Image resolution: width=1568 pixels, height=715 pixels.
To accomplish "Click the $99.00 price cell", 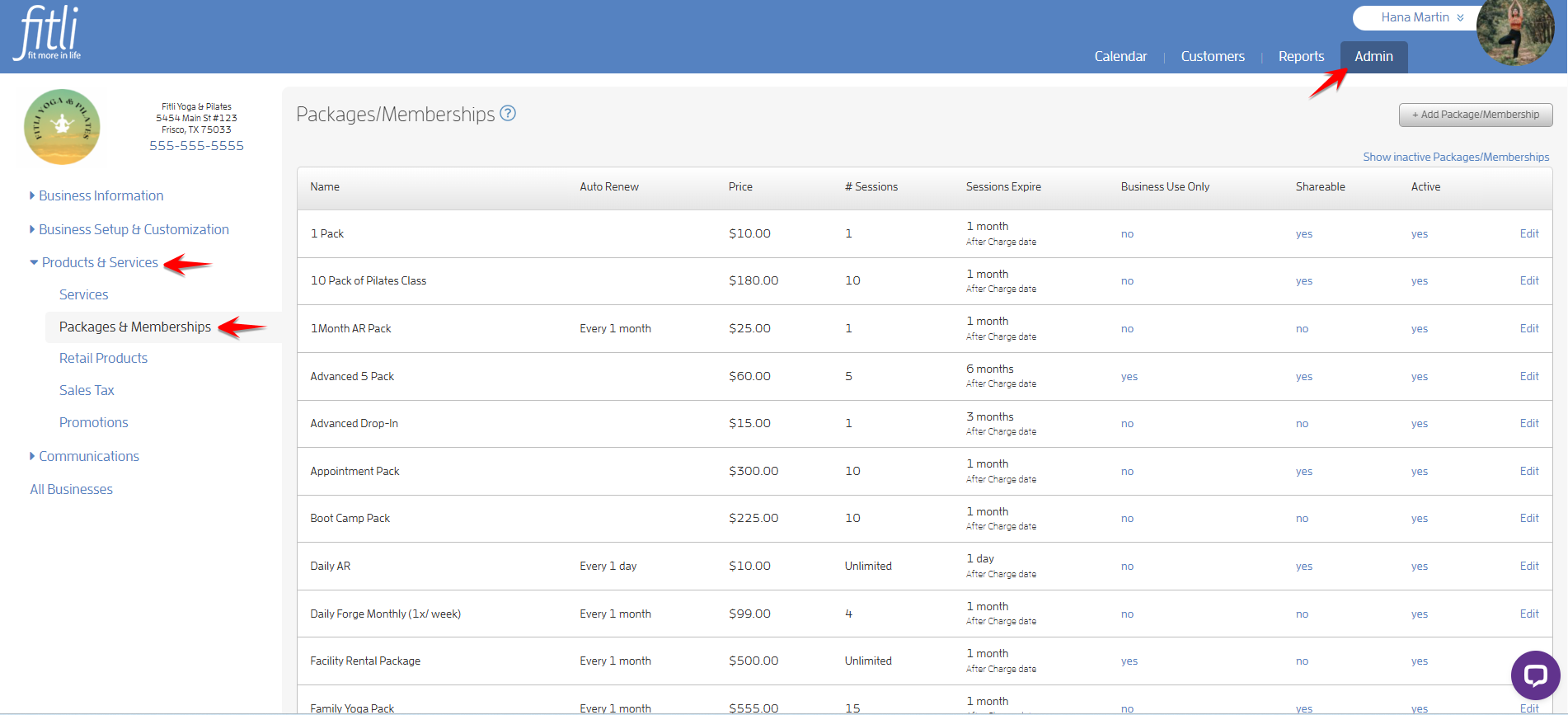I will tap(749, 614).
